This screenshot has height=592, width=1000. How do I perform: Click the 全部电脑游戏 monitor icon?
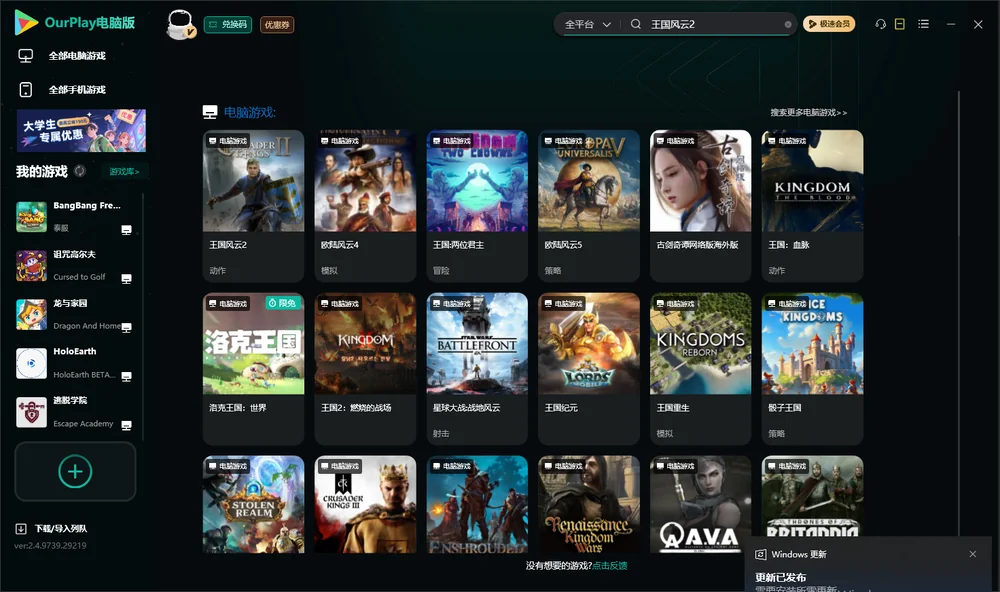[26, 56]
